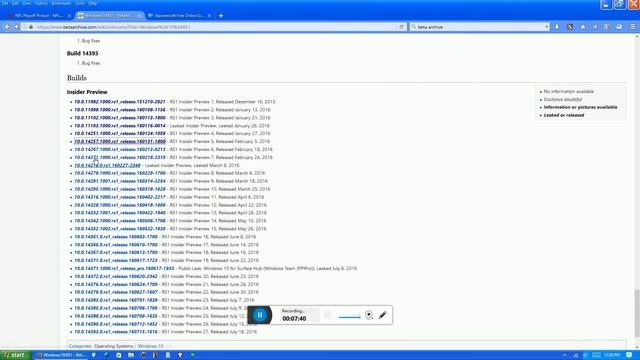640x360 pixels.
Task: Open the Bookmarks menu
Action: click(62, 3)
